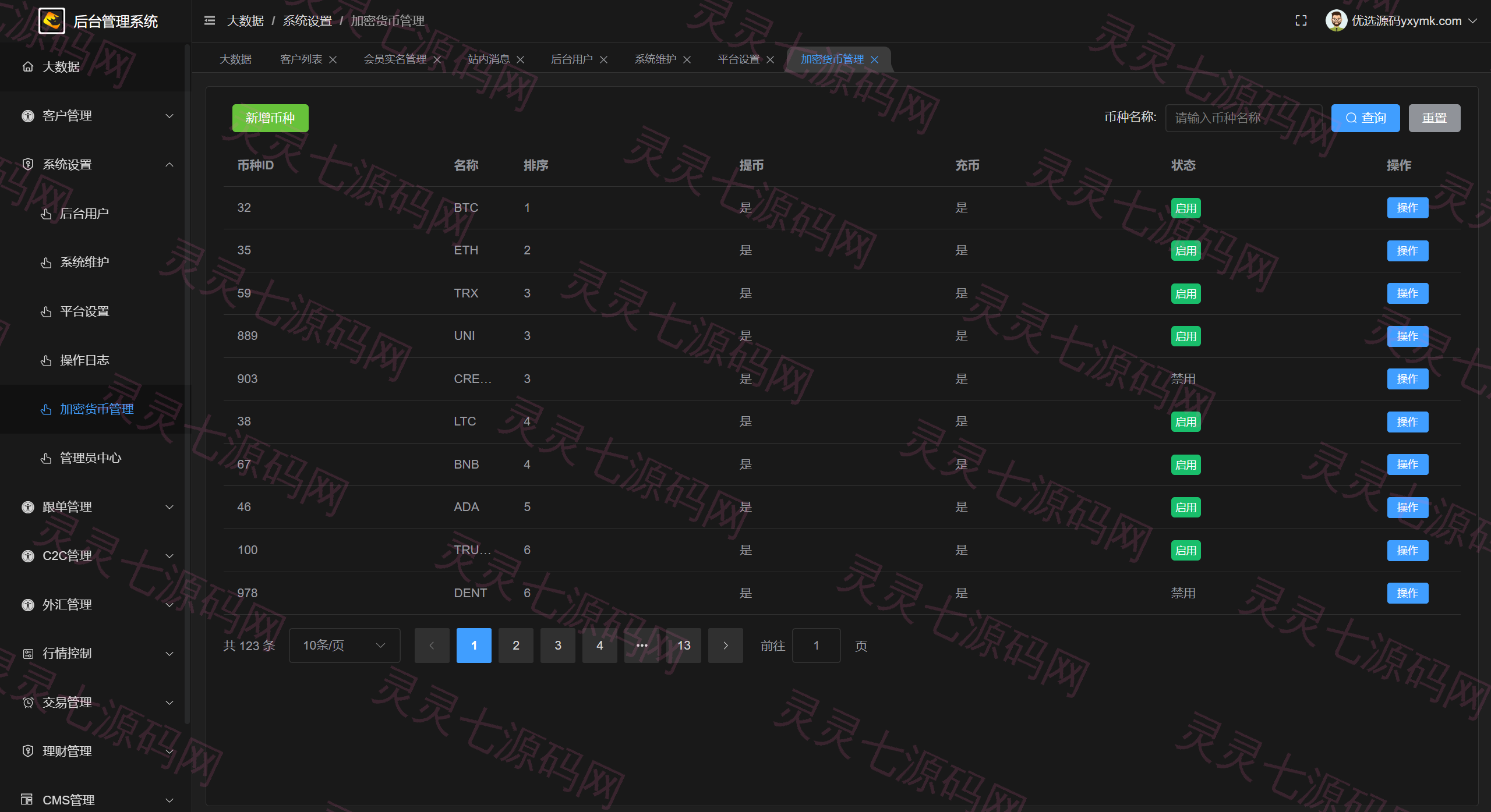Click the 新增币种 button

pos(270,118)
